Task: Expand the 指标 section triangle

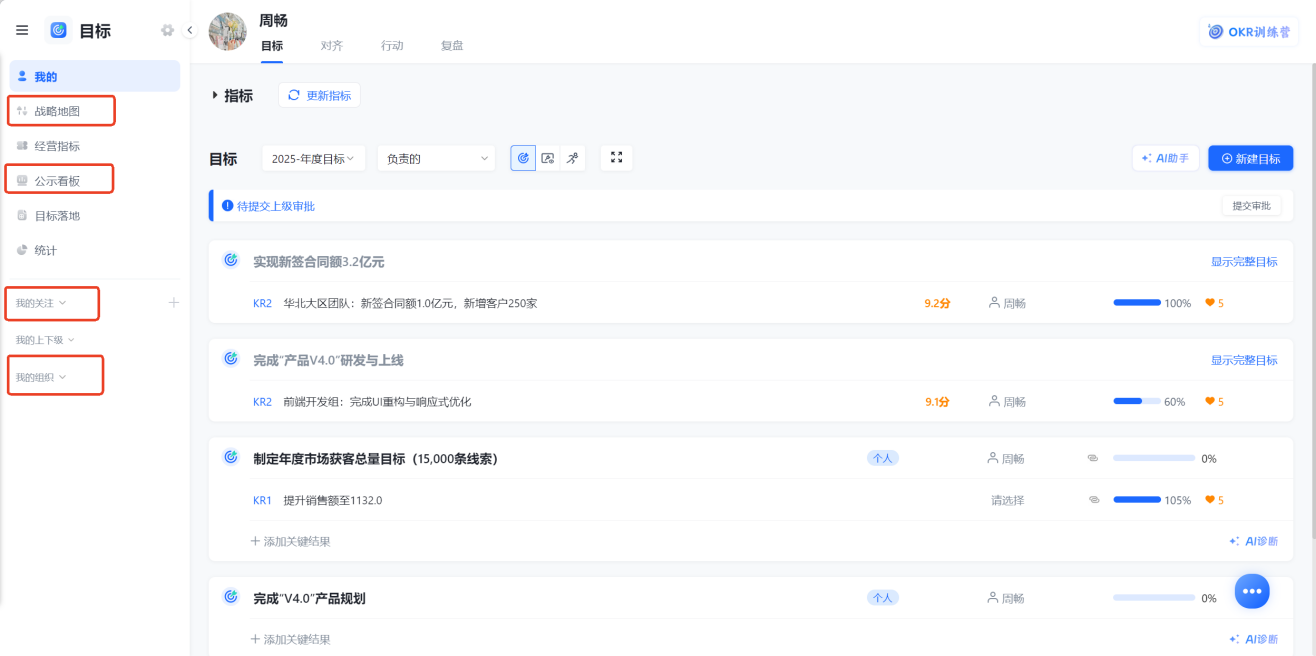Action: tap(215, 95)
